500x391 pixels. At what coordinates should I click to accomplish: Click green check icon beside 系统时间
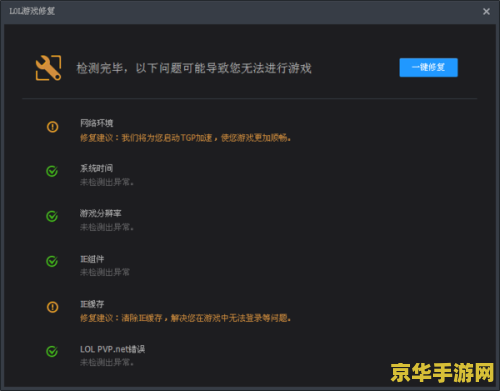click(52, 171)
